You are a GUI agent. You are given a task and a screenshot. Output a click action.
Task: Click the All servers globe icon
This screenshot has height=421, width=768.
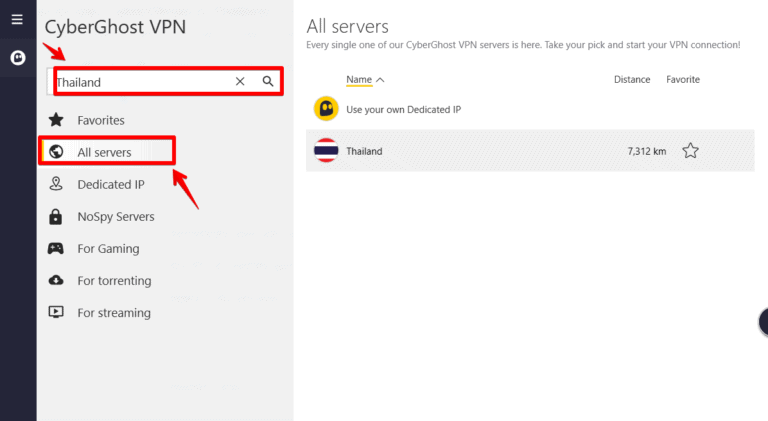click(x=56, y=152)
